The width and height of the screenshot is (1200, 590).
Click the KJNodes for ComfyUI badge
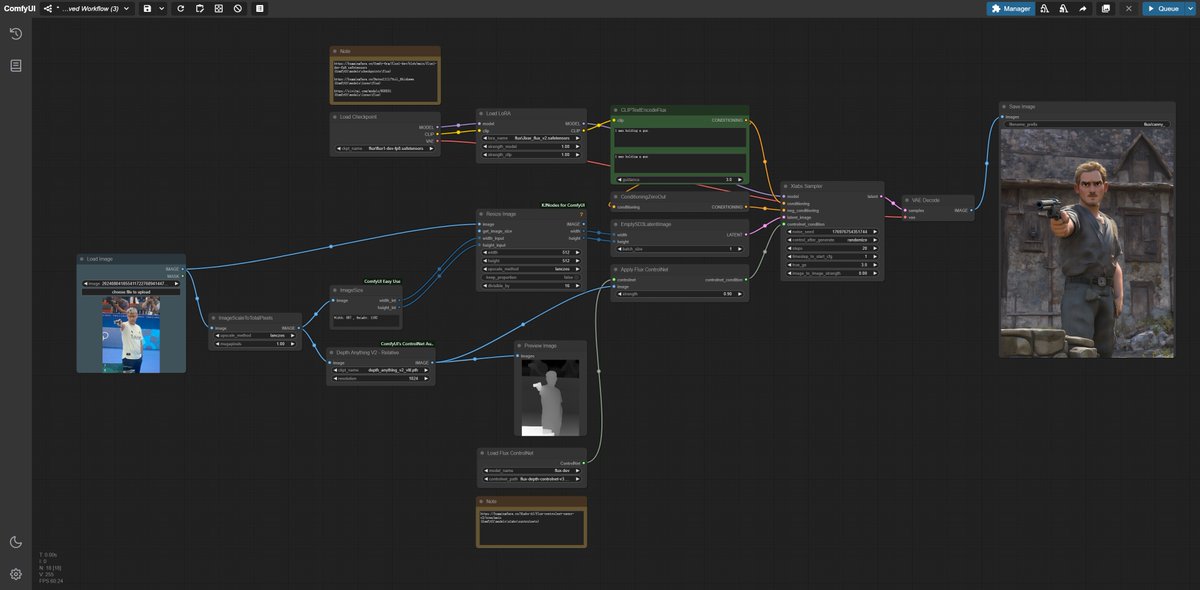pyautogui.click(x=563, y=205)
